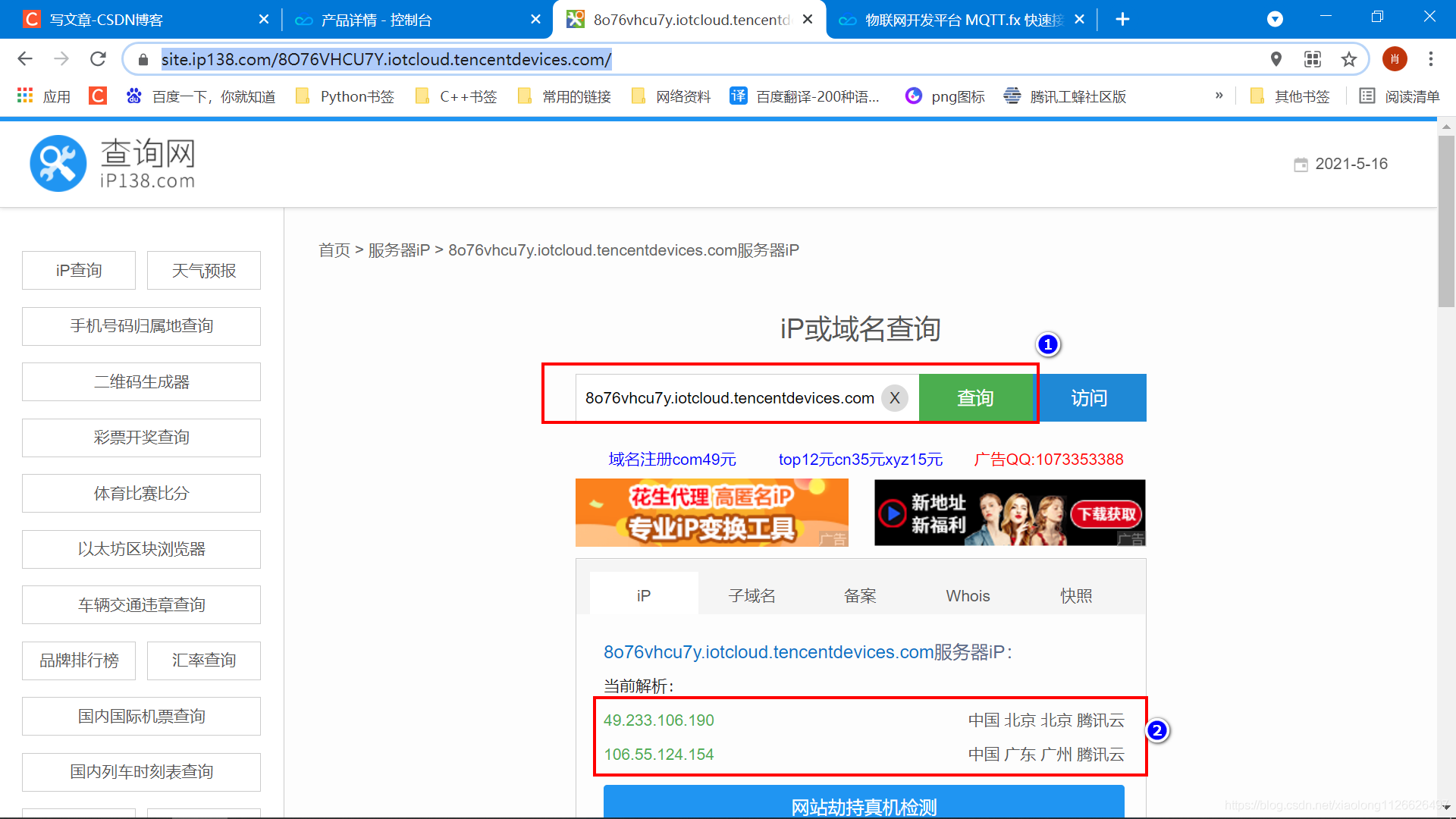Switch to the 子域名 tab
1456x819 pixels.
752,596
